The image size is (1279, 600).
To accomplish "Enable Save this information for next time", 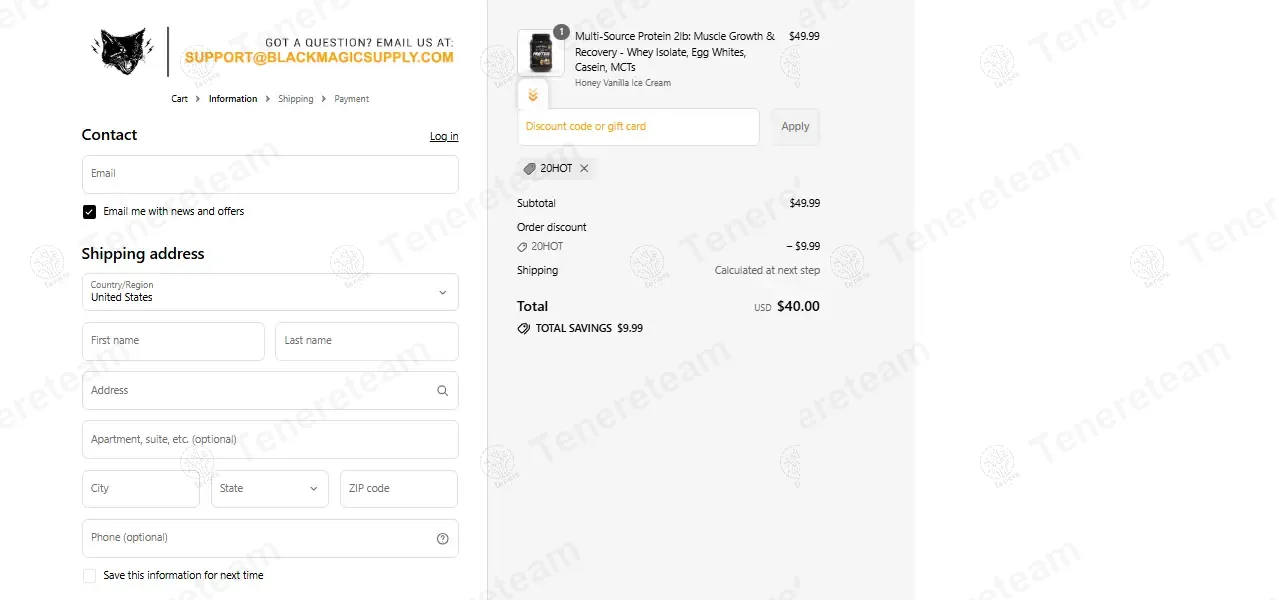I will click(x=90, y=576).
